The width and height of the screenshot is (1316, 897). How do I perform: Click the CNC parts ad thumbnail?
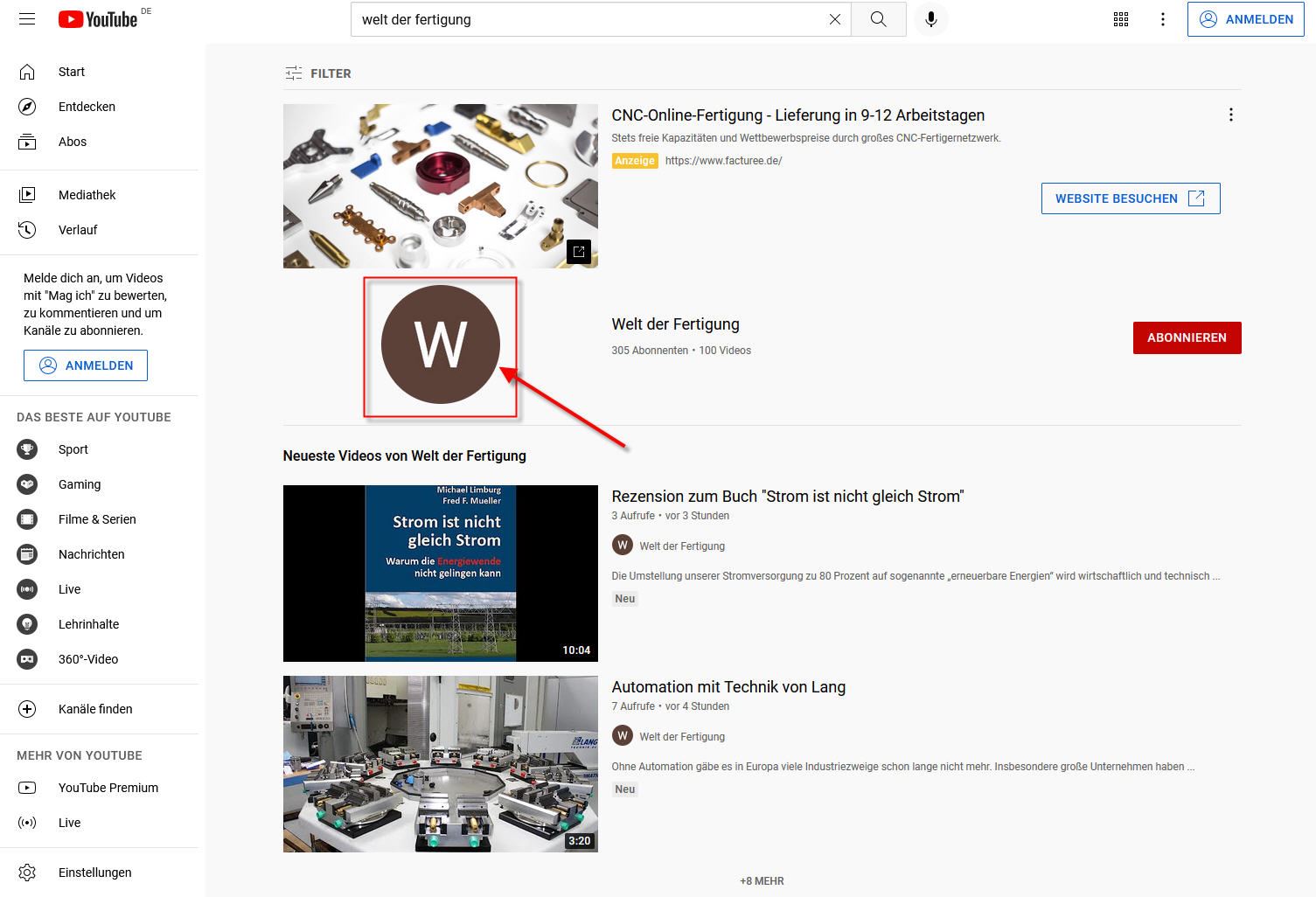(x=441, y=186)
